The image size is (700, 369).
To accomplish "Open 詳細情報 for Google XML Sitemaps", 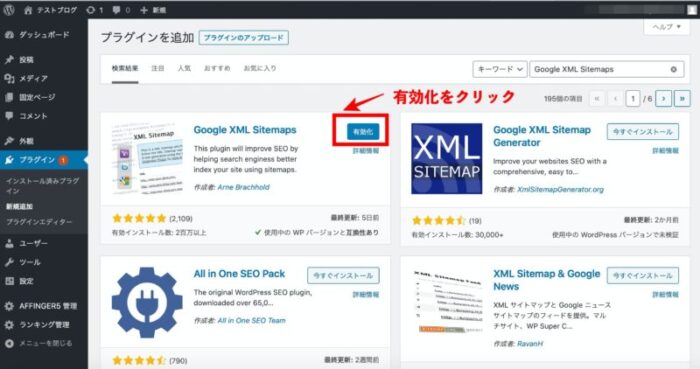I will 366,151.
